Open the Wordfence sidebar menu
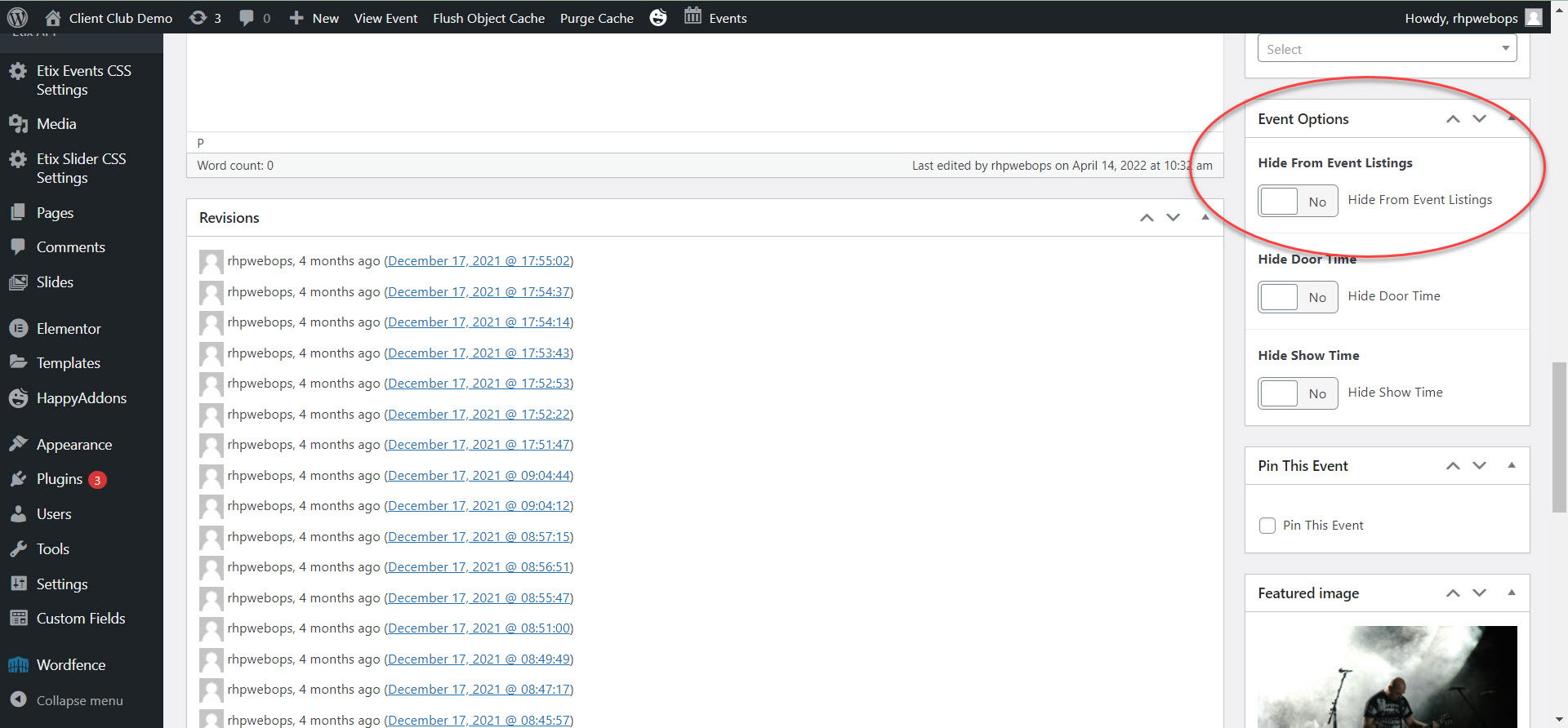Screen dimensions: 1568x728 pos(70,665)
